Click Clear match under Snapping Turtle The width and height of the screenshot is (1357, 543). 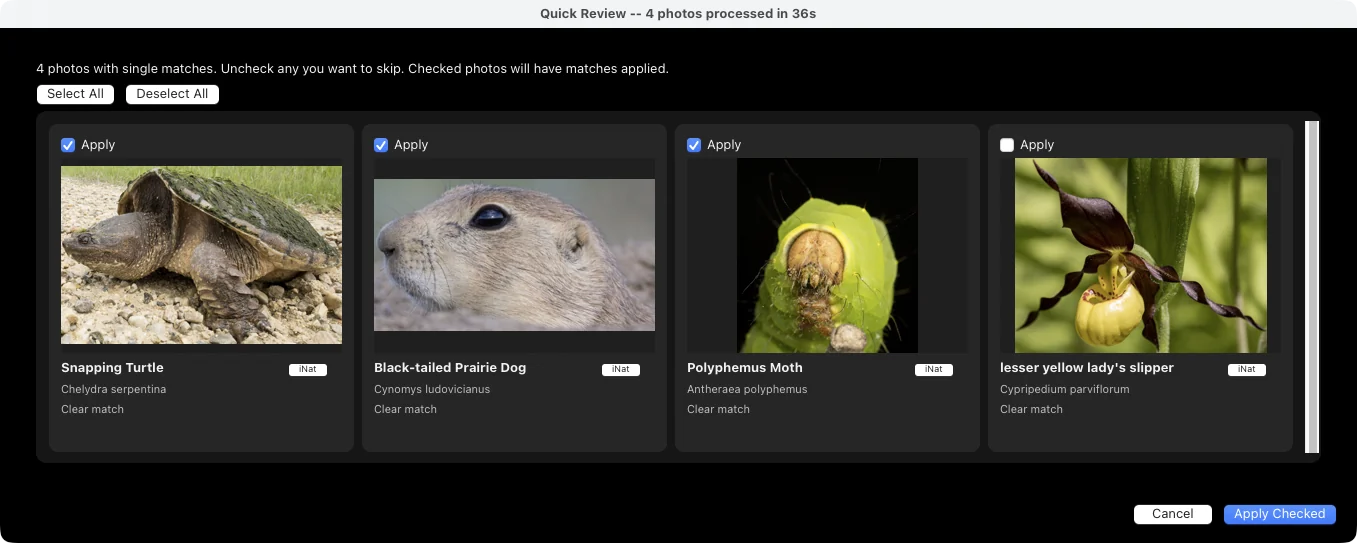[92, 409]
